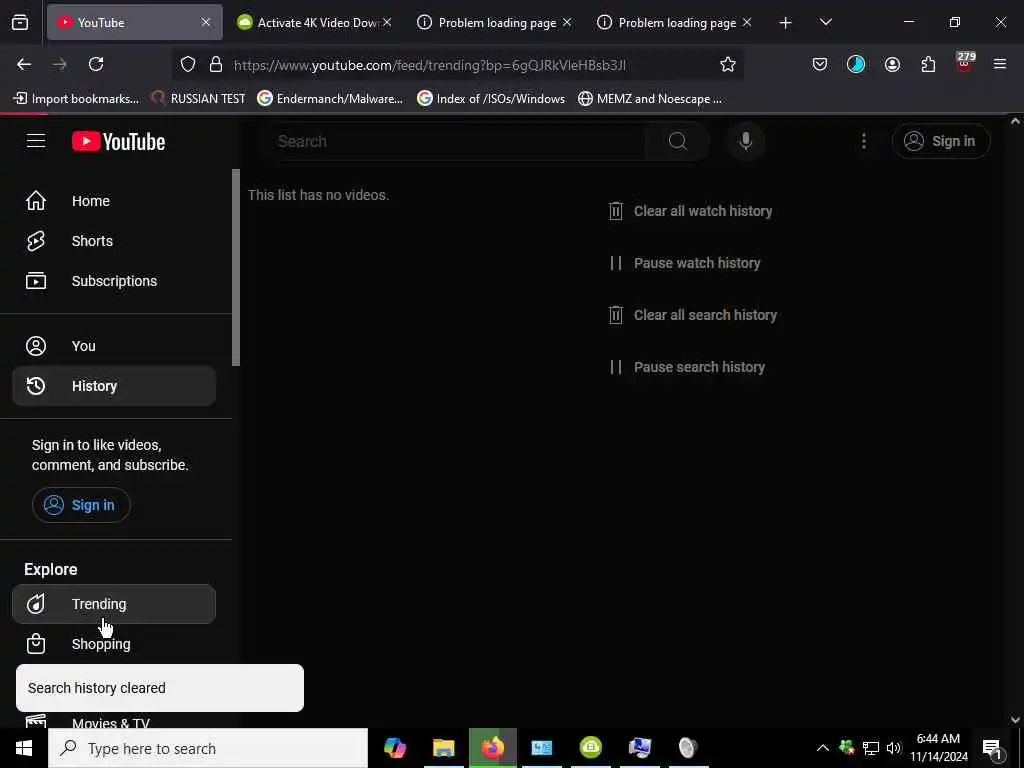The width and height of the screenshot is (1024, 768).
Task: Open File Explorer in taskbar
Action: tap(443, 748)
